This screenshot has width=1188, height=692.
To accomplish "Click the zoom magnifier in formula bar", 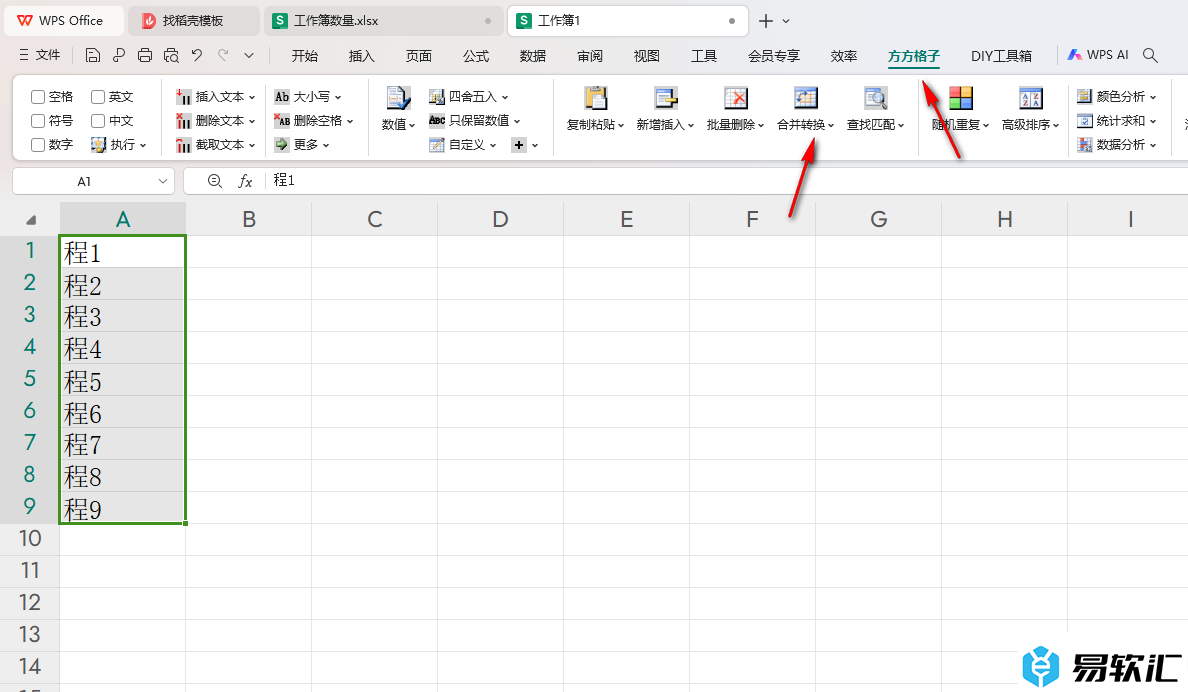I will 214,180.
